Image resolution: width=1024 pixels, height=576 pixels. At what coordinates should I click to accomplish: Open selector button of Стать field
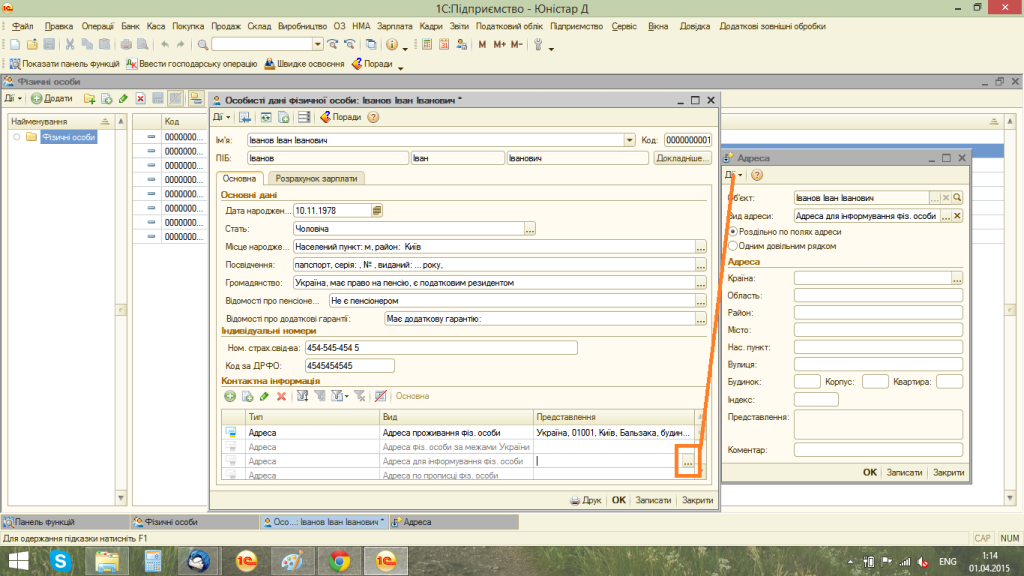point(530,229)
